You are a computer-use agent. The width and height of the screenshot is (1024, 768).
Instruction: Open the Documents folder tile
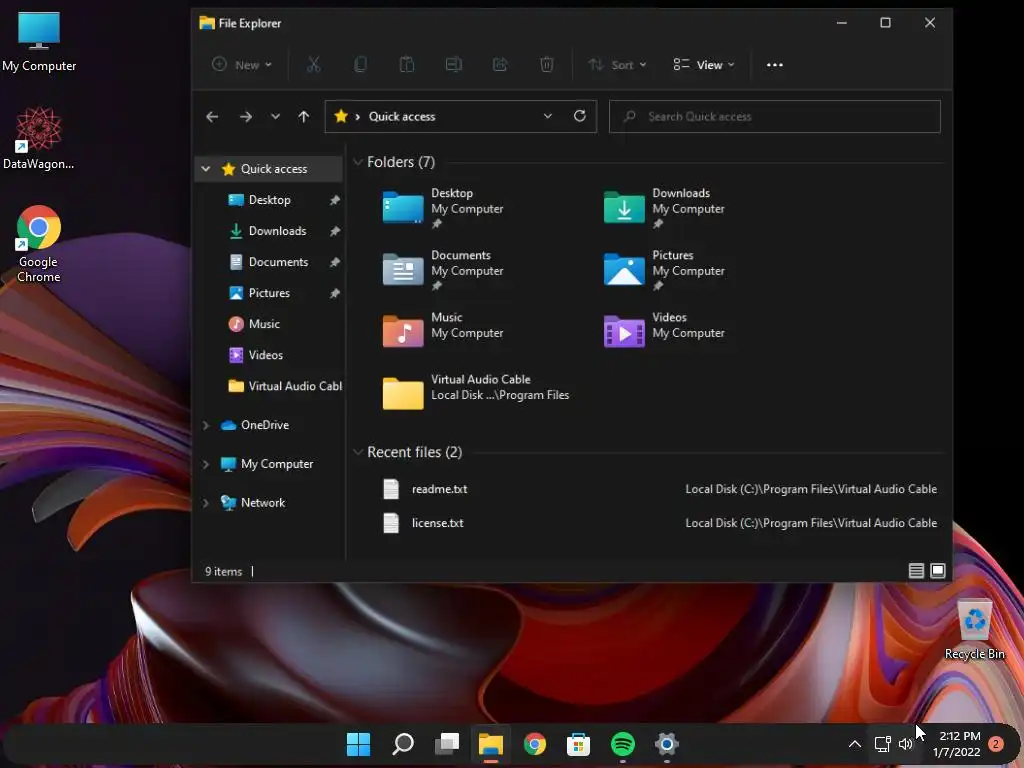444,270
